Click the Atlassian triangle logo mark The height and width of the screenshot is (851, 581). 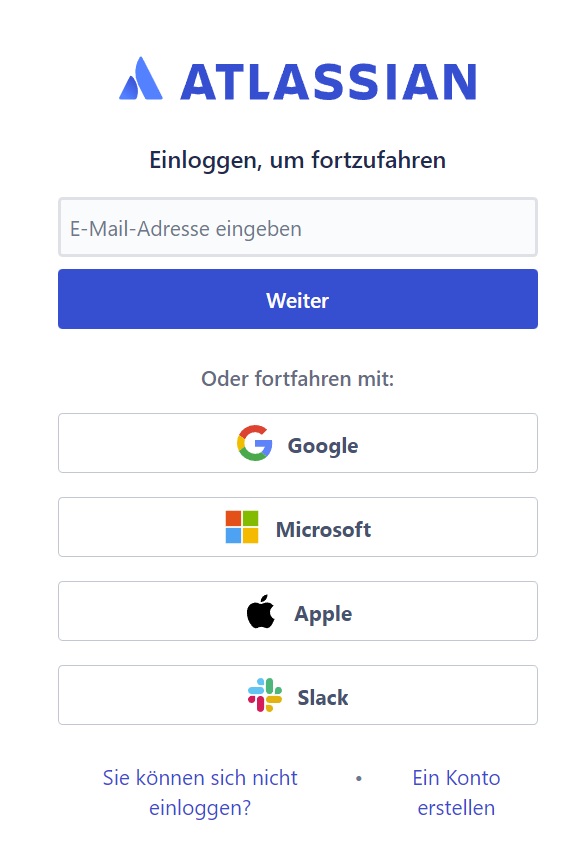(x=141, y=79)
